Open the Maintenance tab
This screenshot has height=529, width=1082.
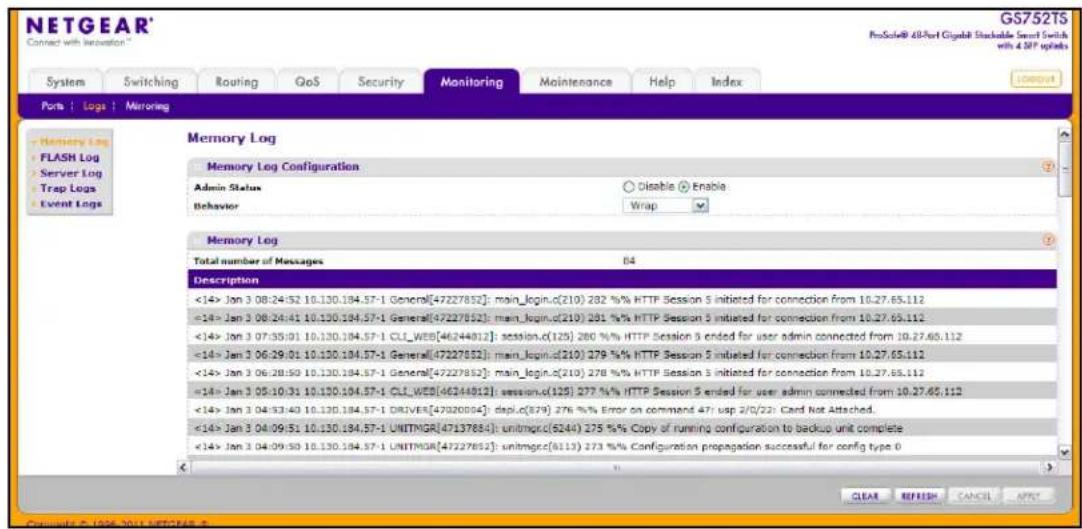point(576,82)
